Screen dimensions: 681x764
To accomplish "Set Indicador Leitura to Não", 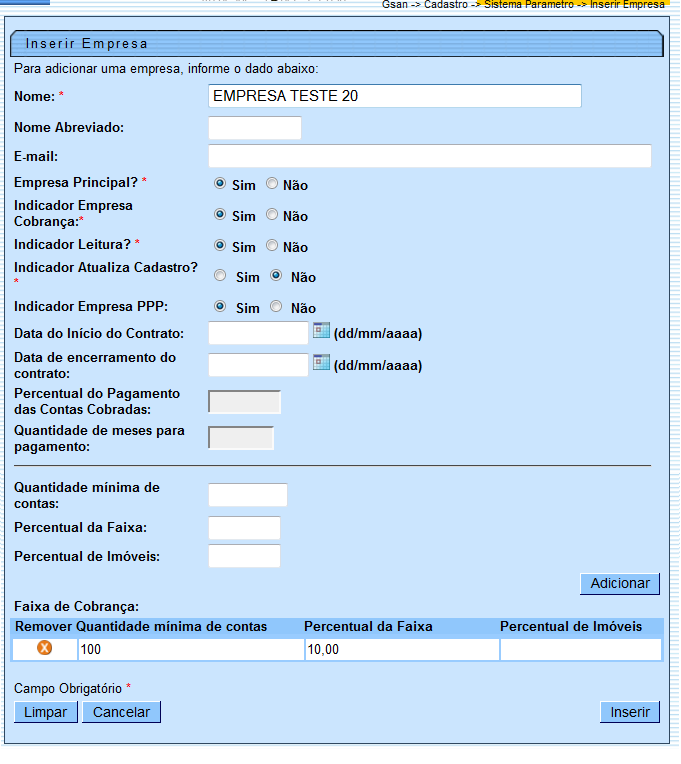I will point(272,246).
